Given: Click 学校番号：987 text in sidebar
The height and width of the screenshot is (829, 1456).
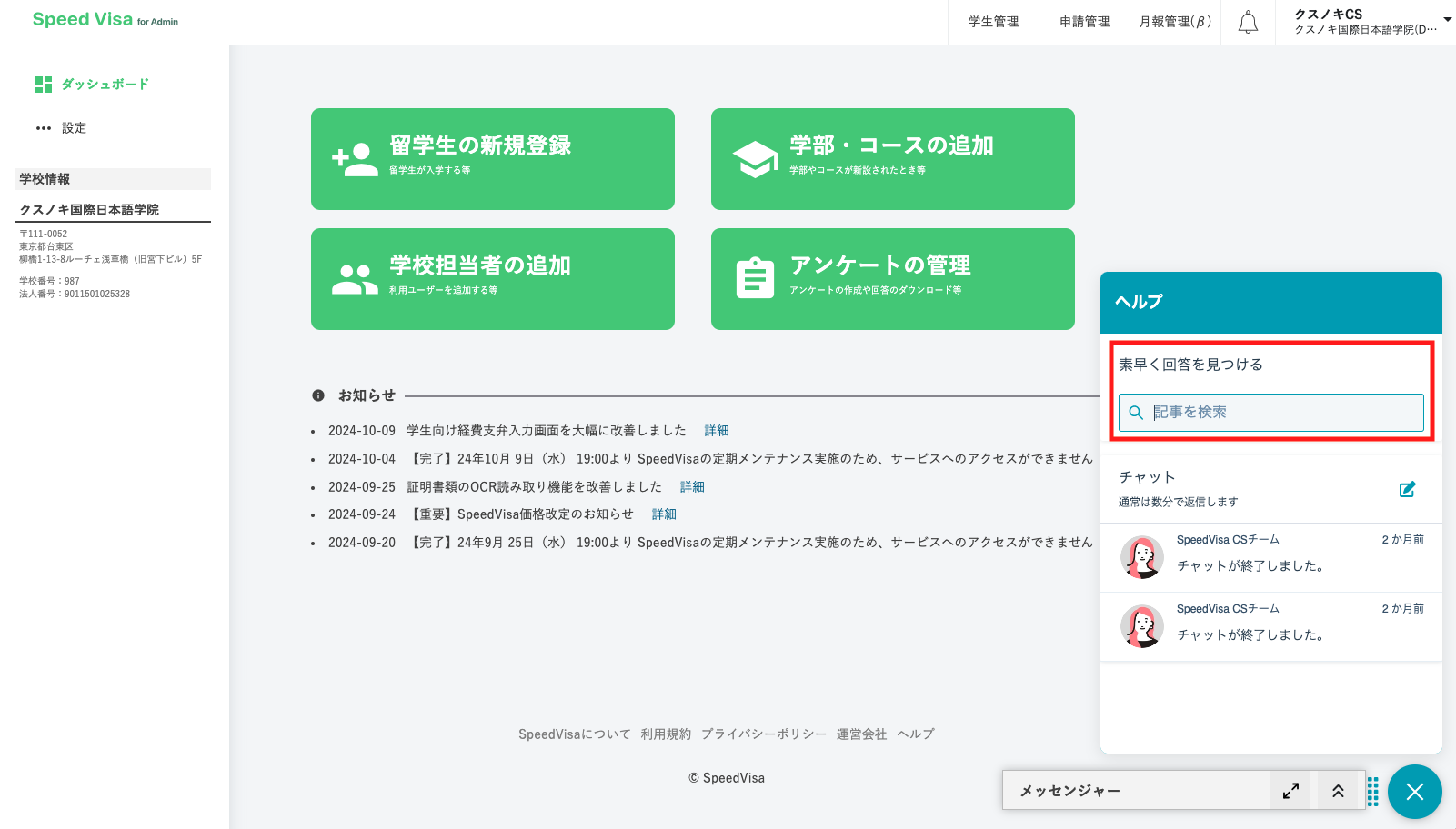Looking at the screenshot, I should point(49,282).
